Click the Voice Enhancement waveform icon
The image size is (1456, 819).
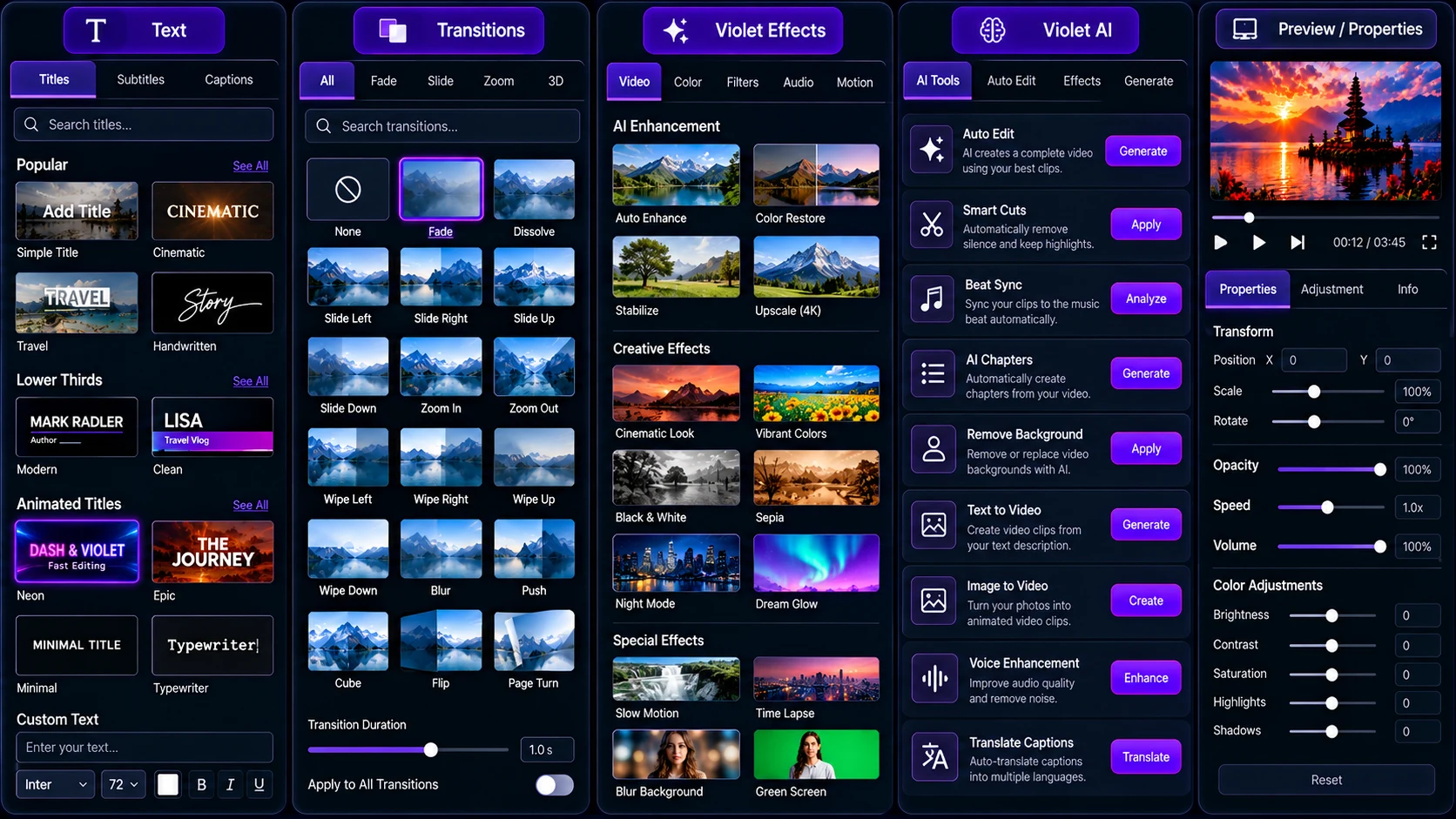click(934, 678)
